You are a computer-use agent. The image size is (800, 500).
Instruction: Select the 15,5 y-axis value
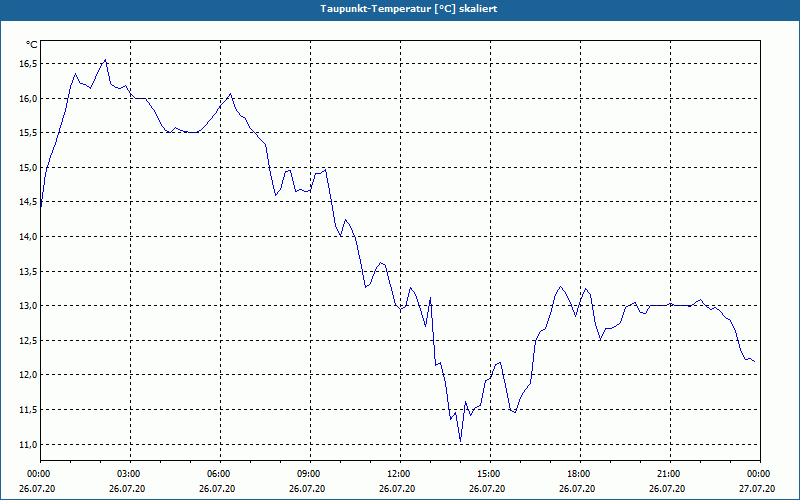pos(28,133)
